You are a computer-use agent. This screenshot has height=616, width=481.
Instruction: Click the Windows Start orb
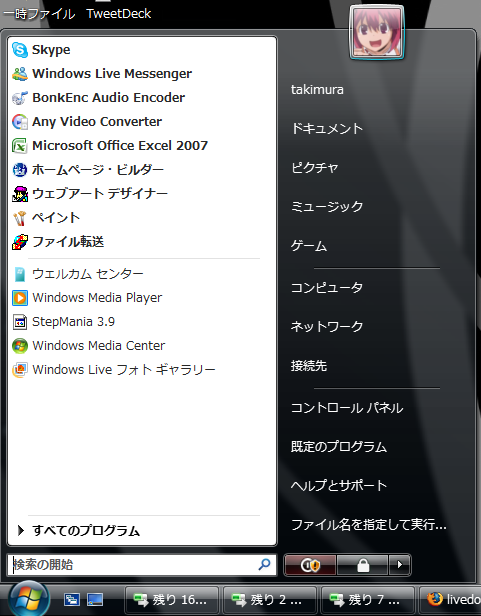click(x=29, y=599)
